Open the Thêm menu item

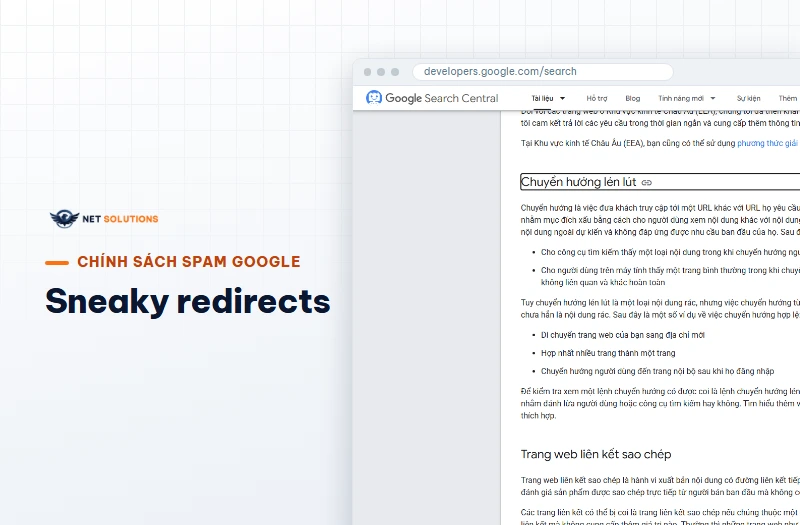[x=788, y=98]
